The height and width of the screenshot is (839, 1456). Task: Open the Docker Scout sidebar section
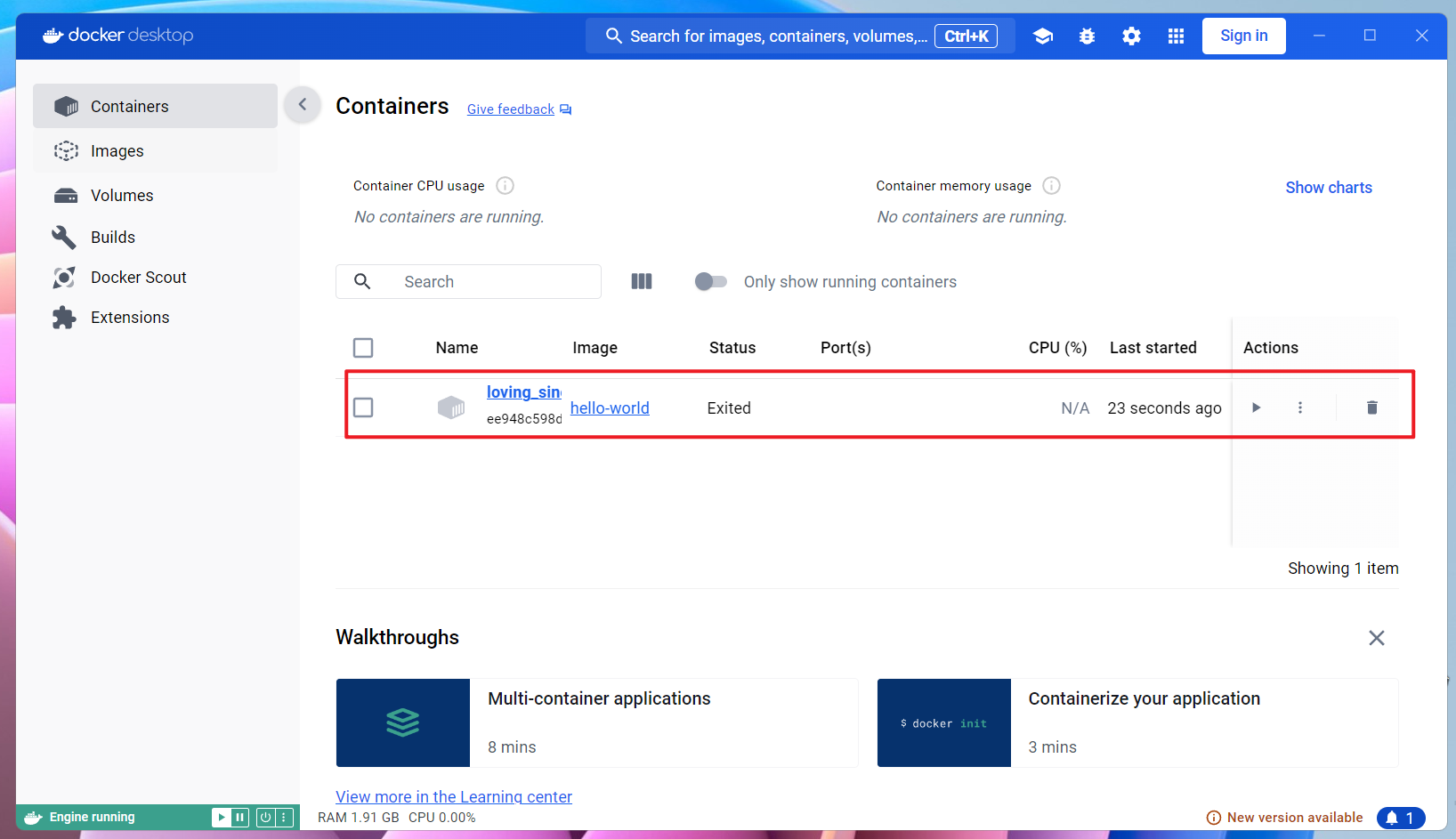tap(155, 277)
